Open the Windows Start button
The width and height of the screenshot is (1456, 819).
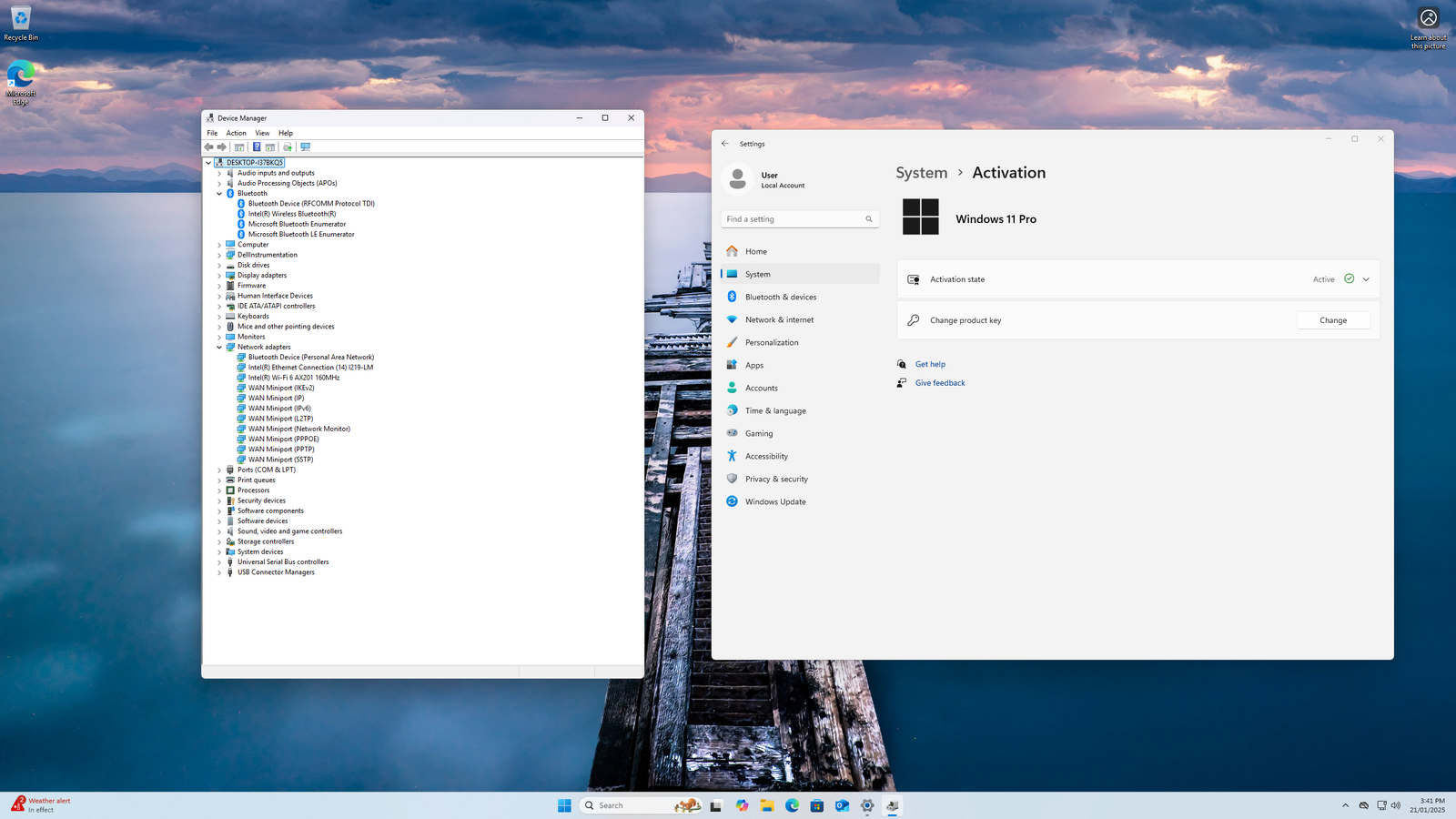pos(564,805)
